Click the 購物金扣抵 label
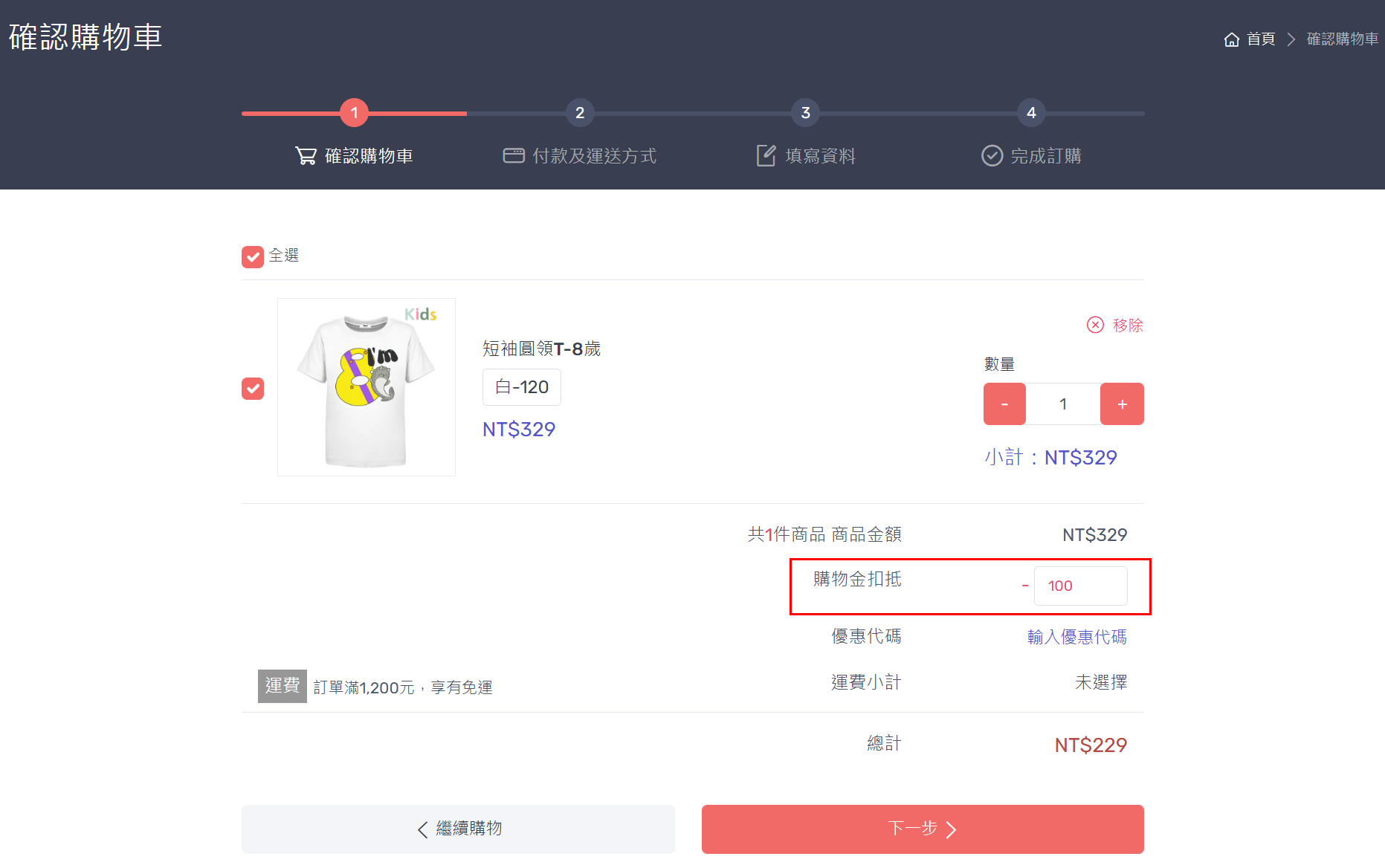Viewport: 1385px width, 868px height. (x=857, y=579)
